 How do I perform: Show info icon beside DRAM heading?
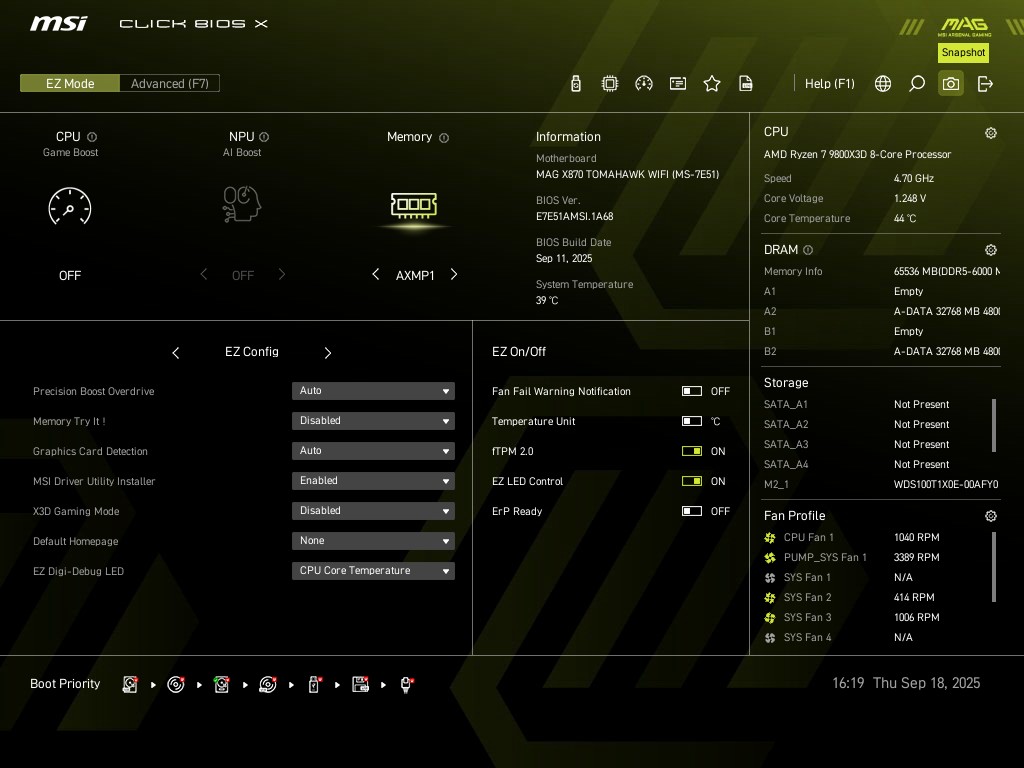(808, 250)
